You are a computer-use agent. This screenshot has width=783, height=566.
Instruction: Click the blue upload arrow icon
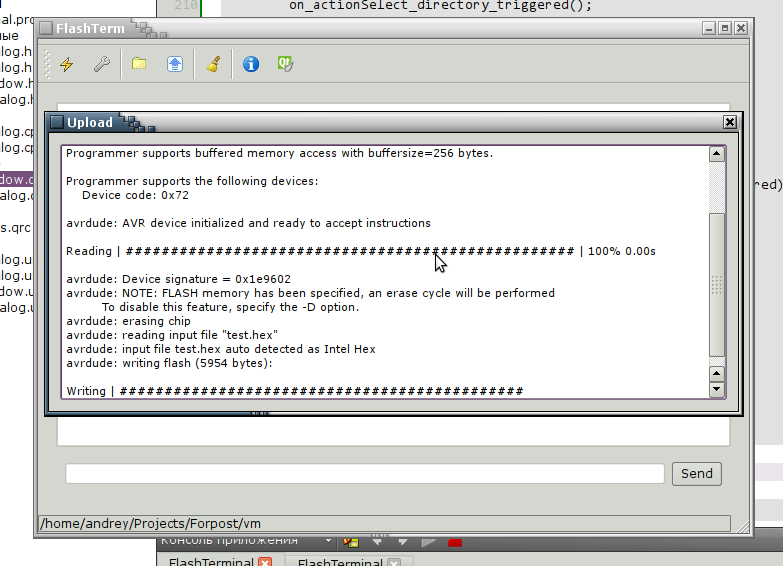pos(175,64)
